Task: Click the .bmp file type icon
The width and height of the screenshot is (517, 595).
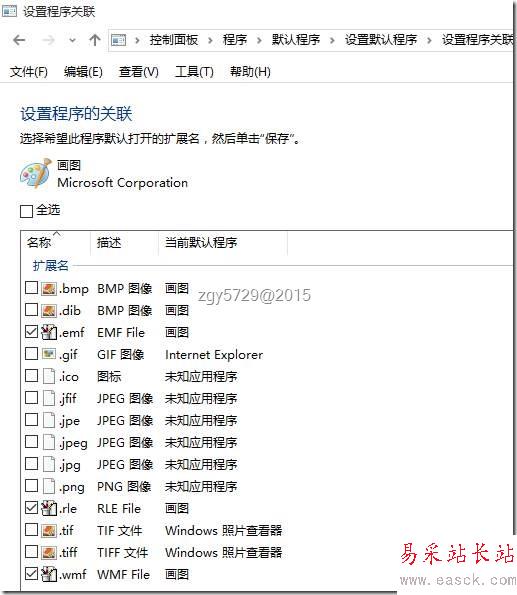Action: click(x=49, y=289)
